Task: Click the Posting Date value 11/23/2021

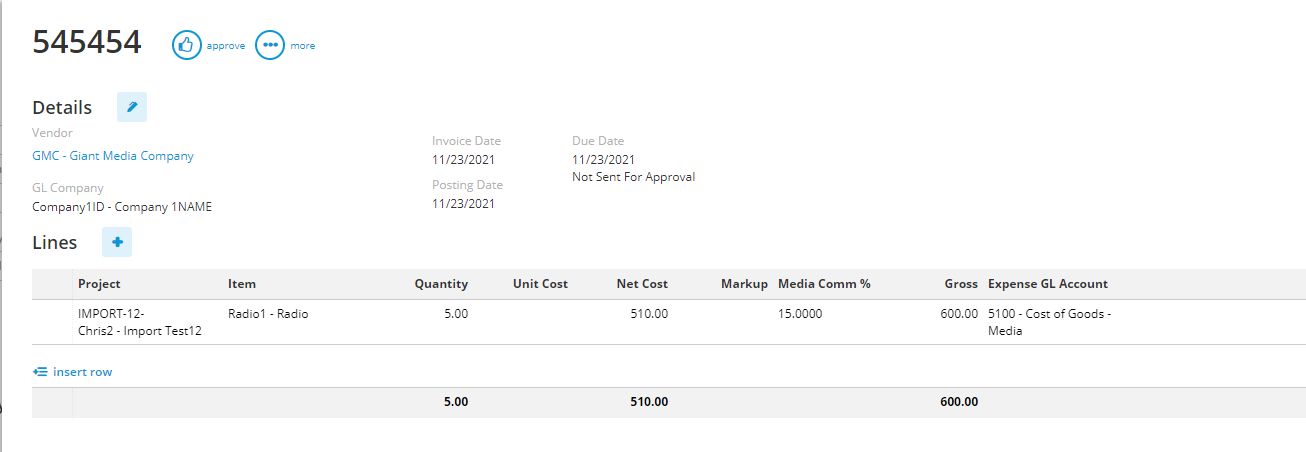Action: 463,203
